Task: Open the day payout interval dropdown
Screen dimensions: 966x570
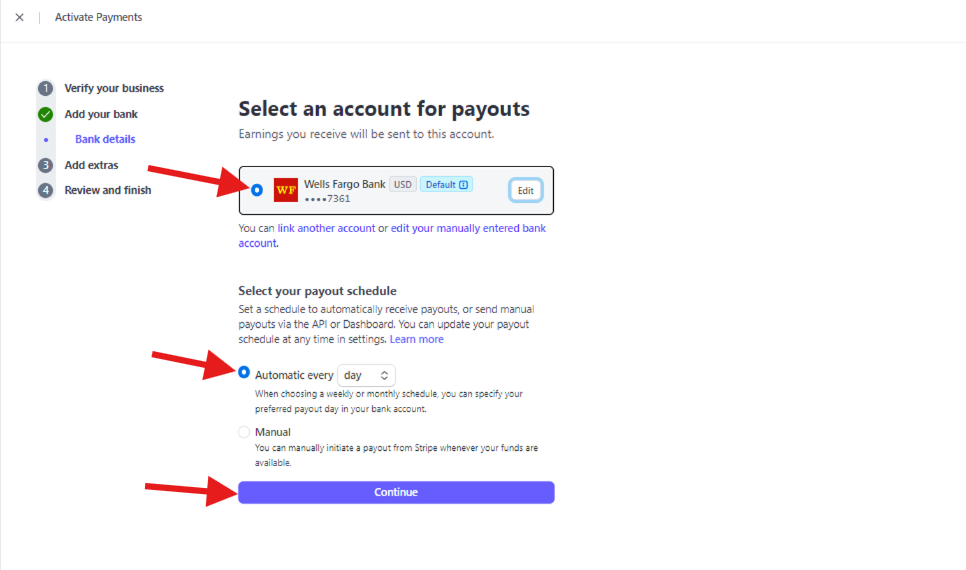Action: pyautogui.click(x=367, y=375)
